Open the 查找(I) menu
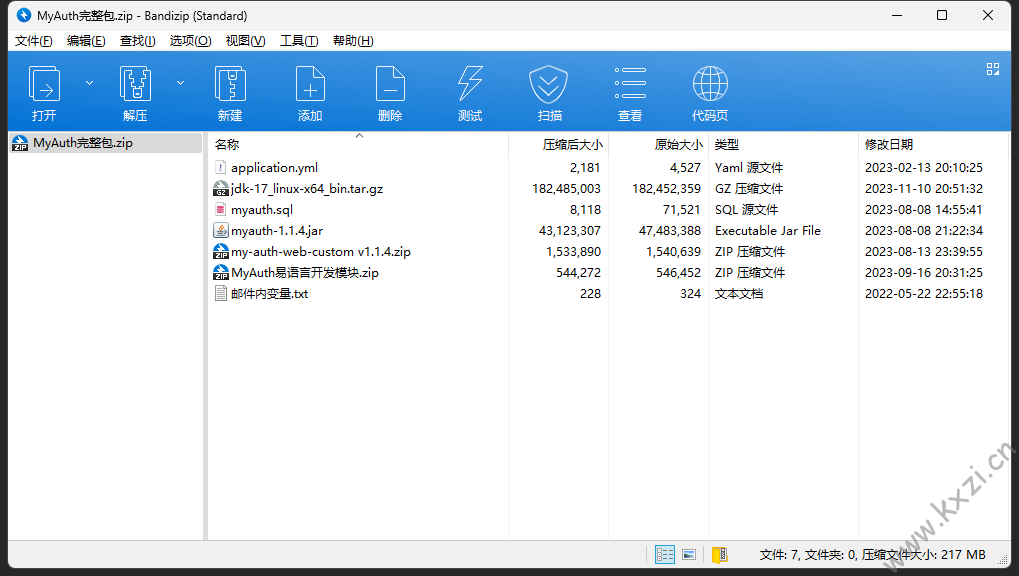 pyautogui.click(x=138, y=41)
